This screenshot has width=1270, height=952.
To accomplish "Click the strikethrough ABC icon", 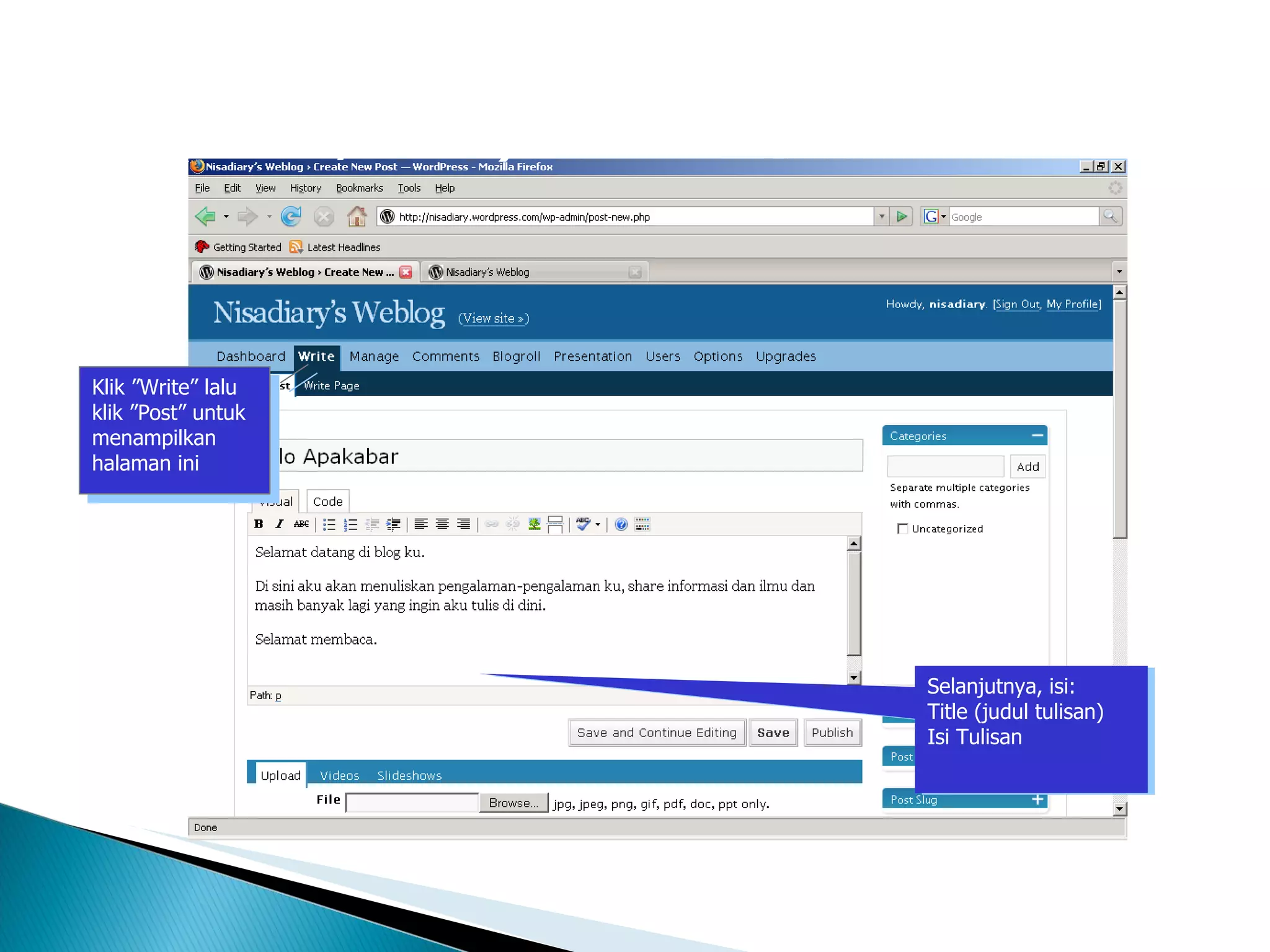I will pos(301,524).
